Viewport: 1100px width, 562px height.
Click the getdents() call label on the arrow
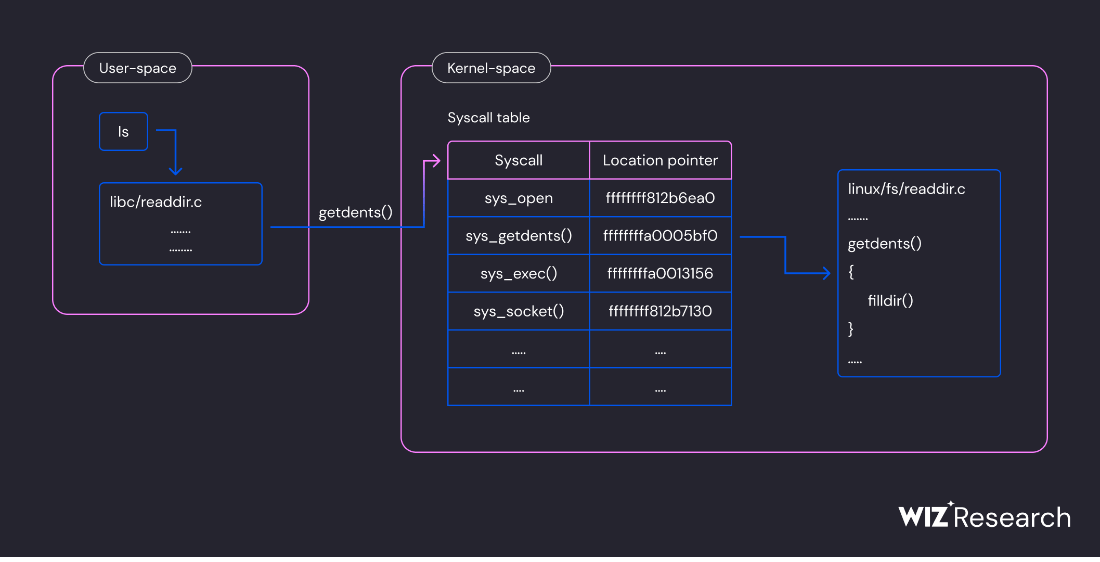click(355, 213)
